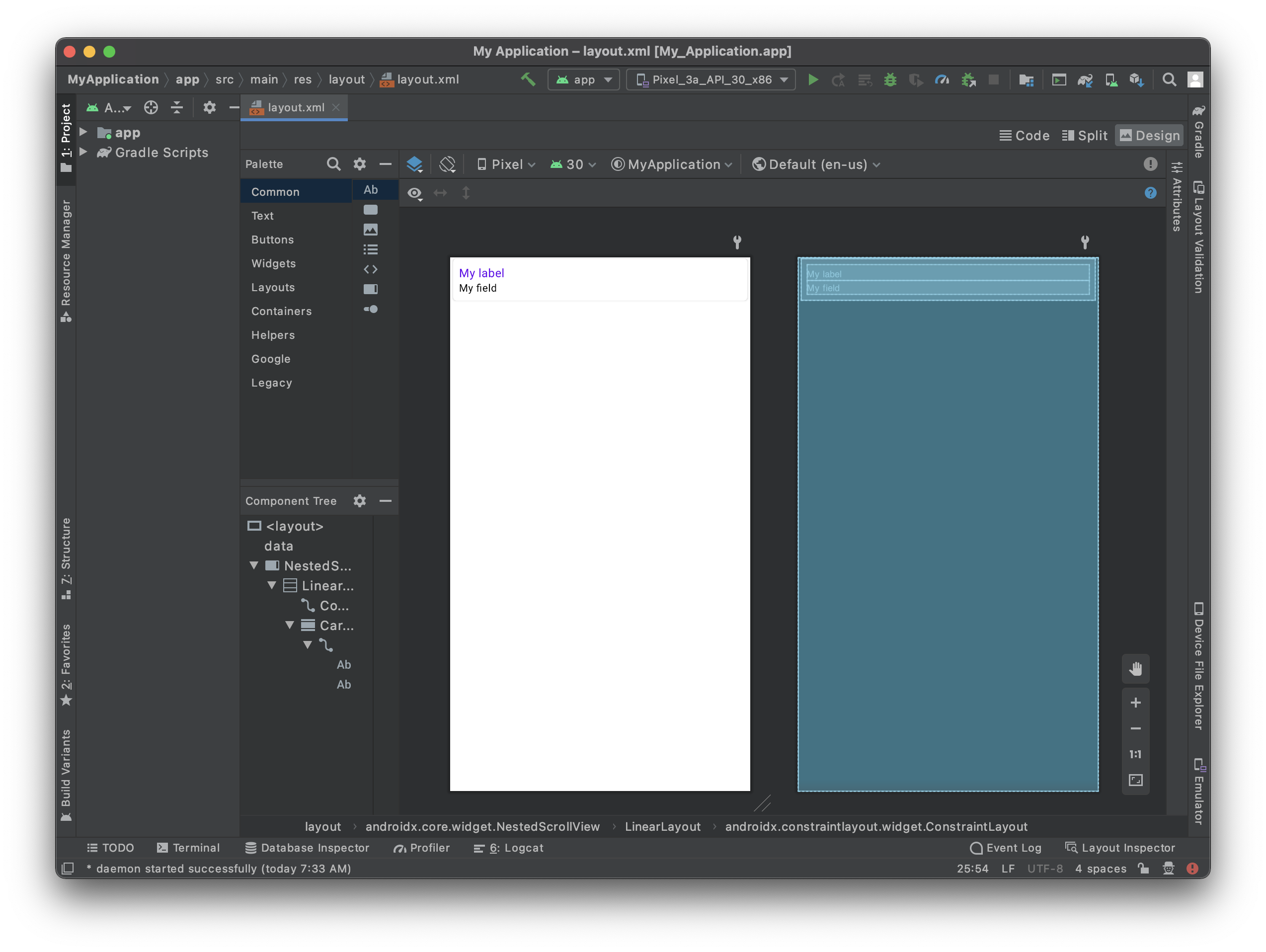Image resolution: width=1266 pixels, height=952 pixels.
Task: Select Common category in Palette
Action: click(x=296, y=192)
